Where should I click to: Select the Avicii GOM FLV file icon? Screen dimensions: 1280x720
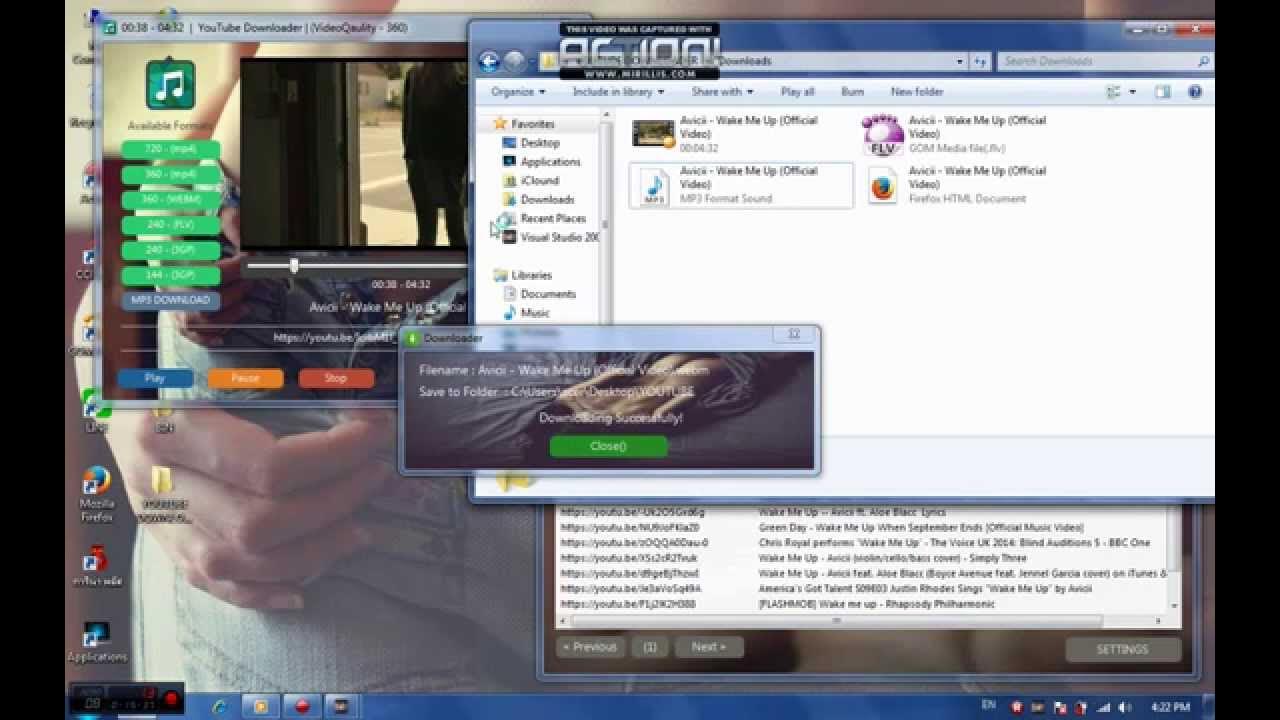[883, 135]
